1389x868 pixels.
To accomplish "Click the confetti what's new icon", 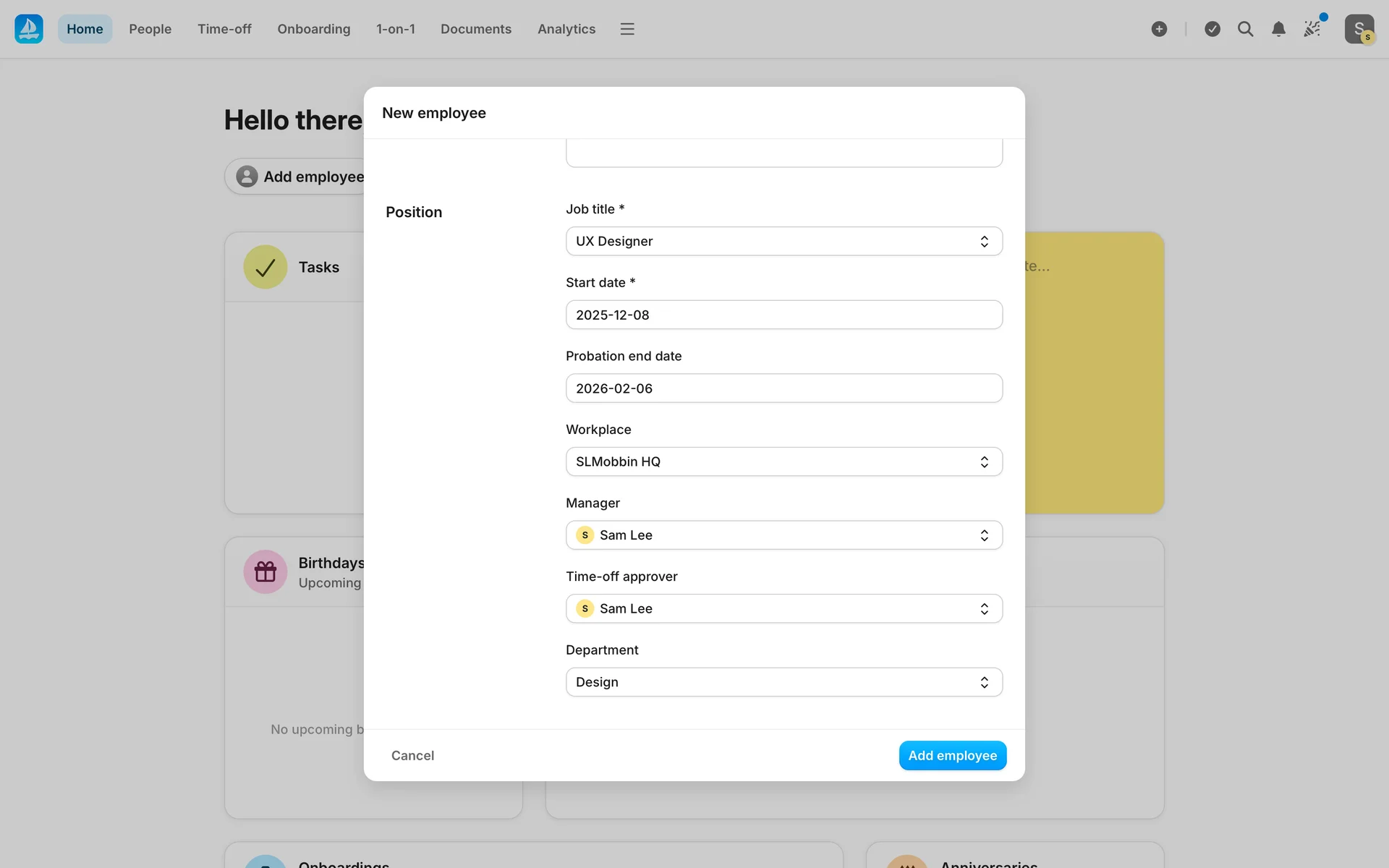I will coord(1312,29).
